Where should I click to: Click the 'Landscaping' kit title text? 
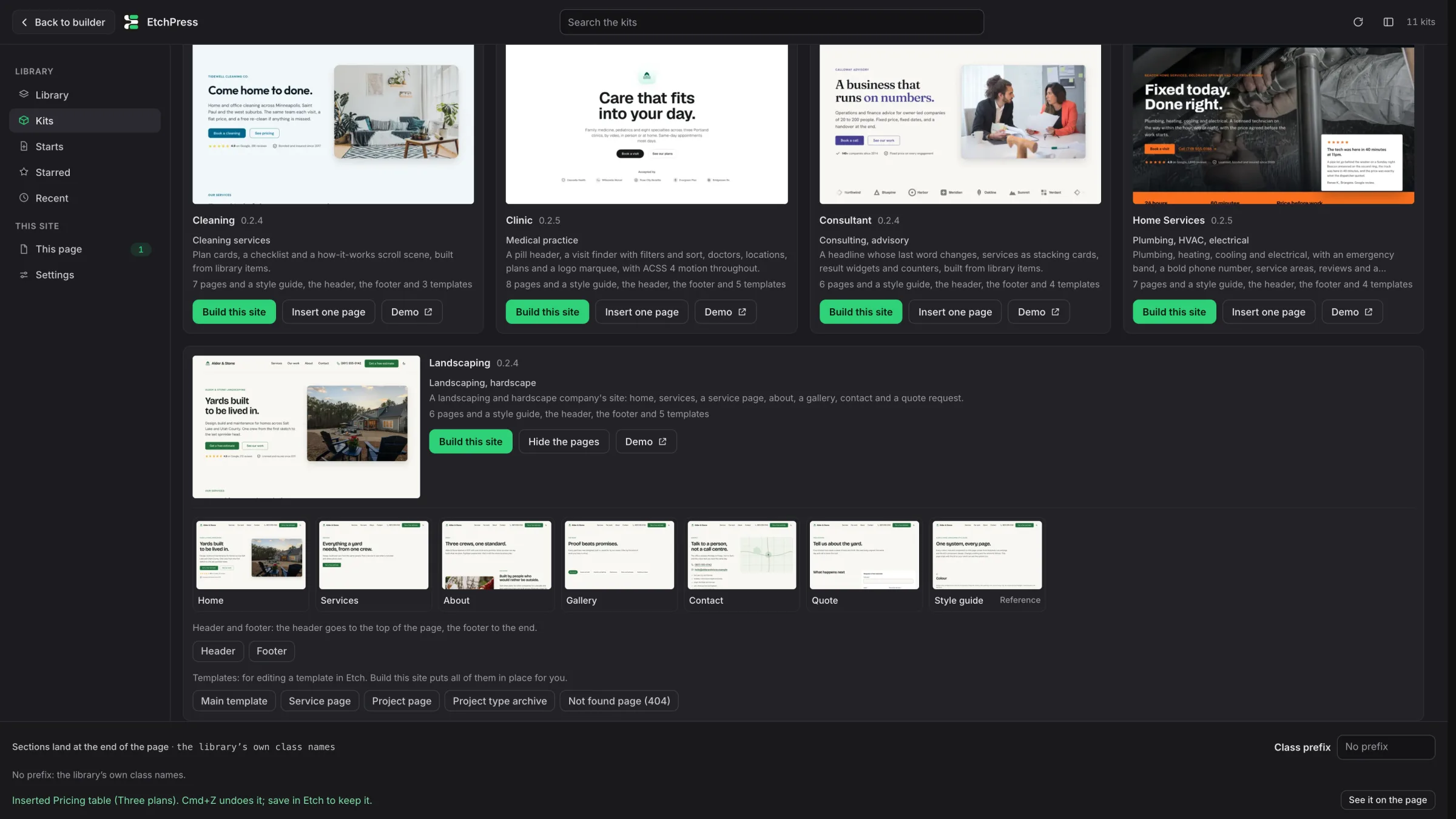(459, 363)
